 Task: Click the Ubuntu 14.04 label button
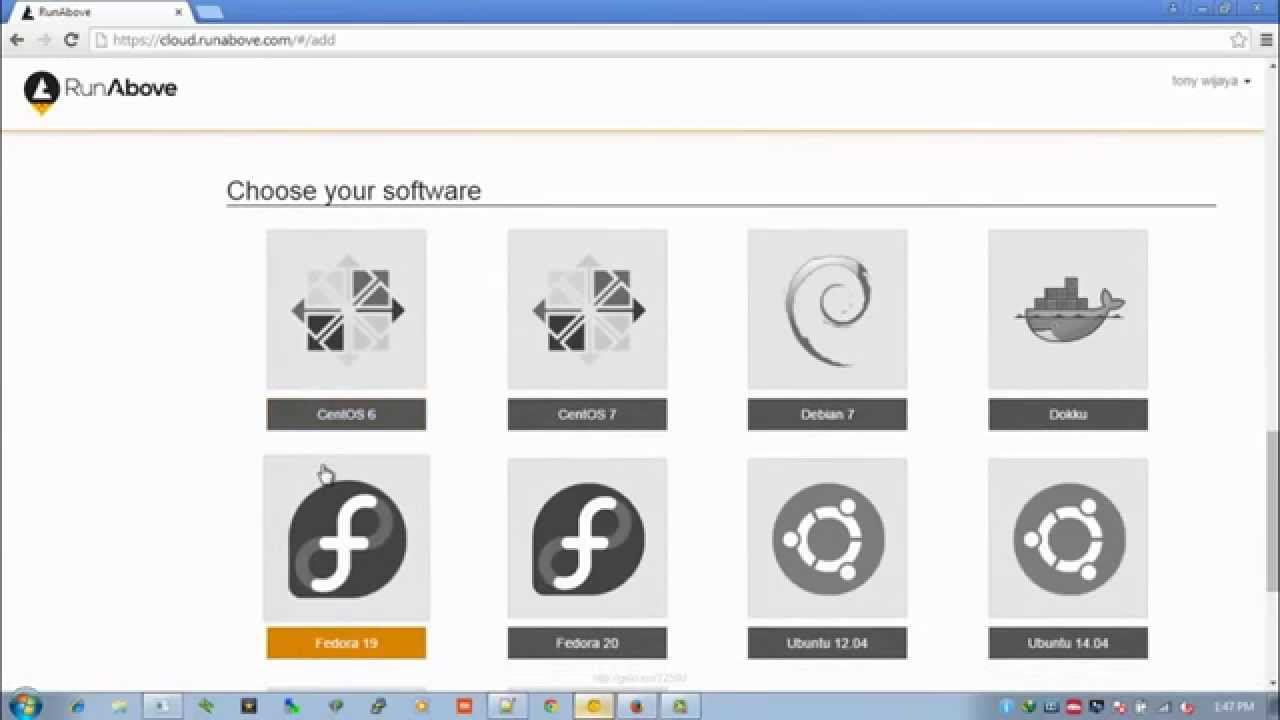[x=1068, y=643]
